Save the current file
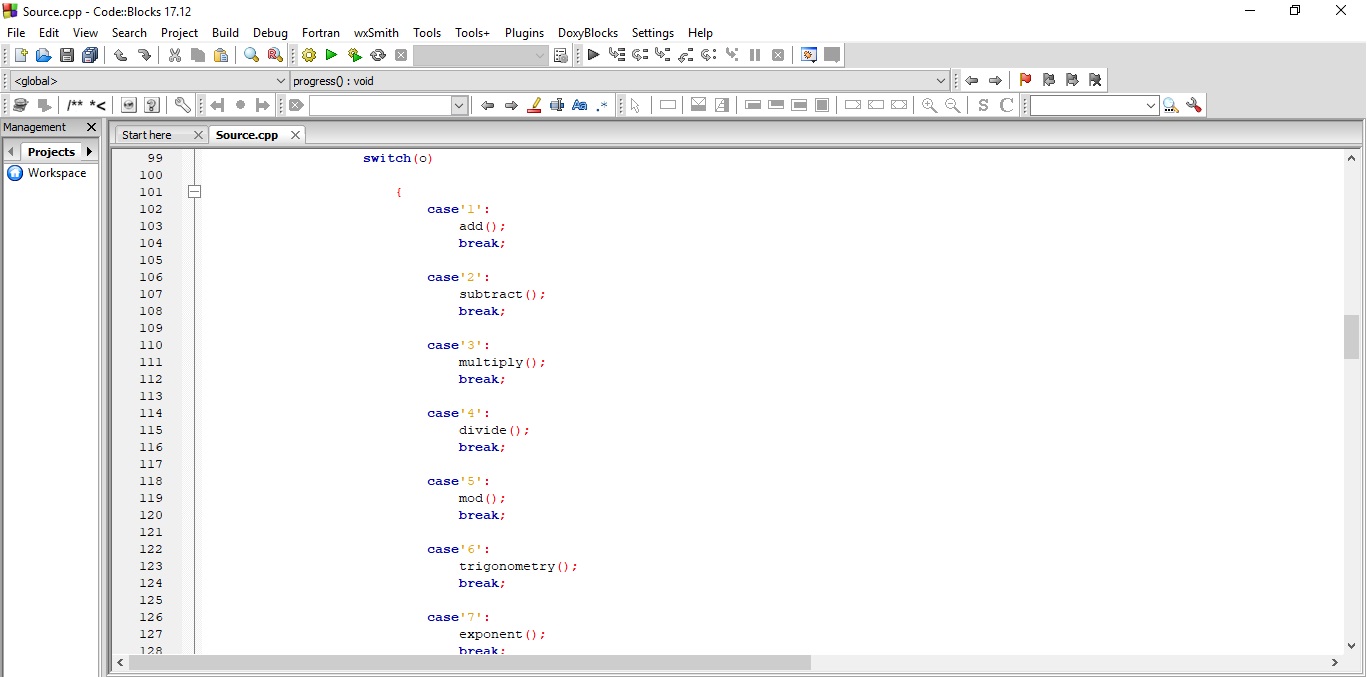This screenshot has height=677, width=1367. [x=67, y=55]
